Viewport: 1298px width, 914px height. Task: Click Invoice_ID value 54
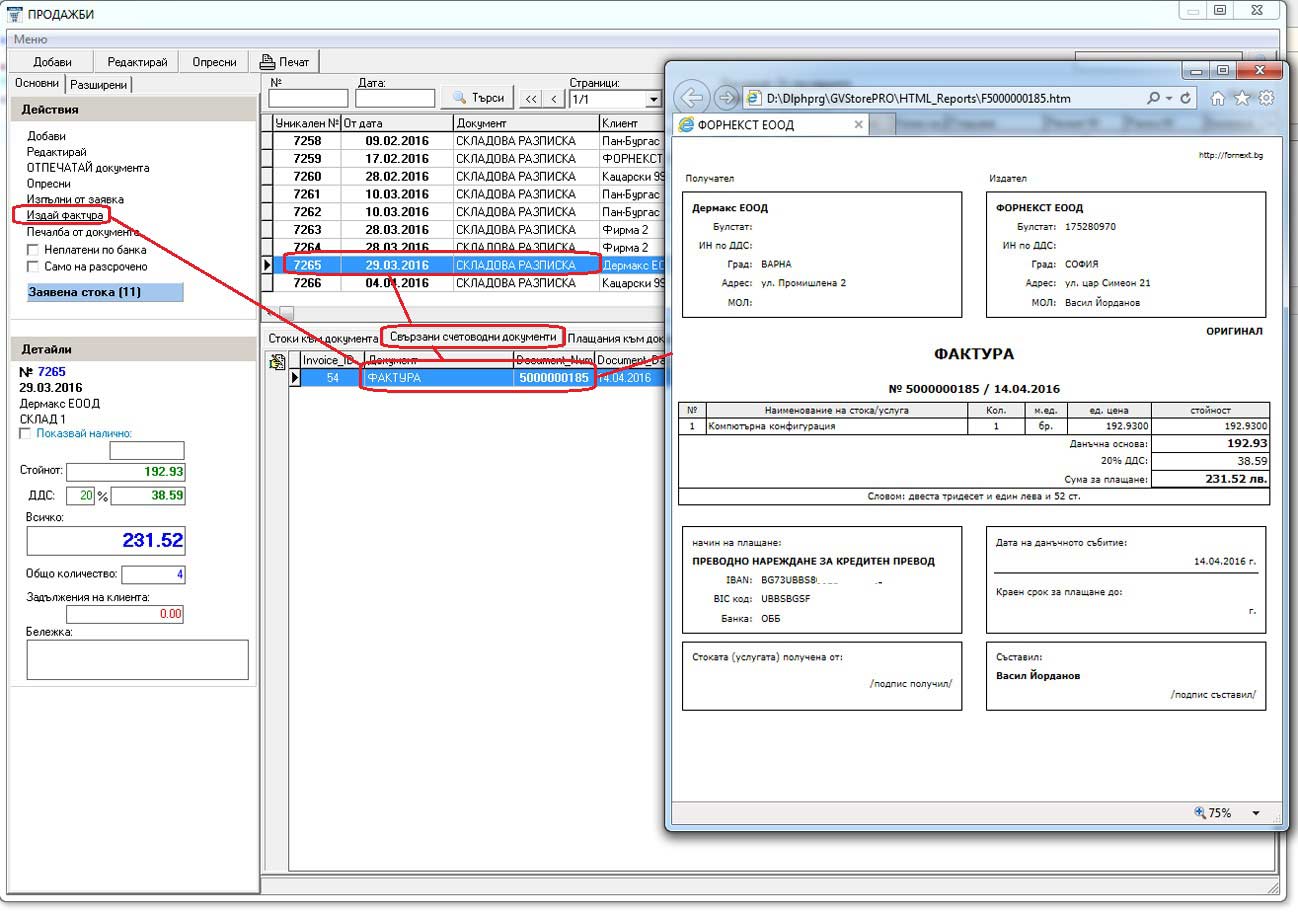point(332,378)
